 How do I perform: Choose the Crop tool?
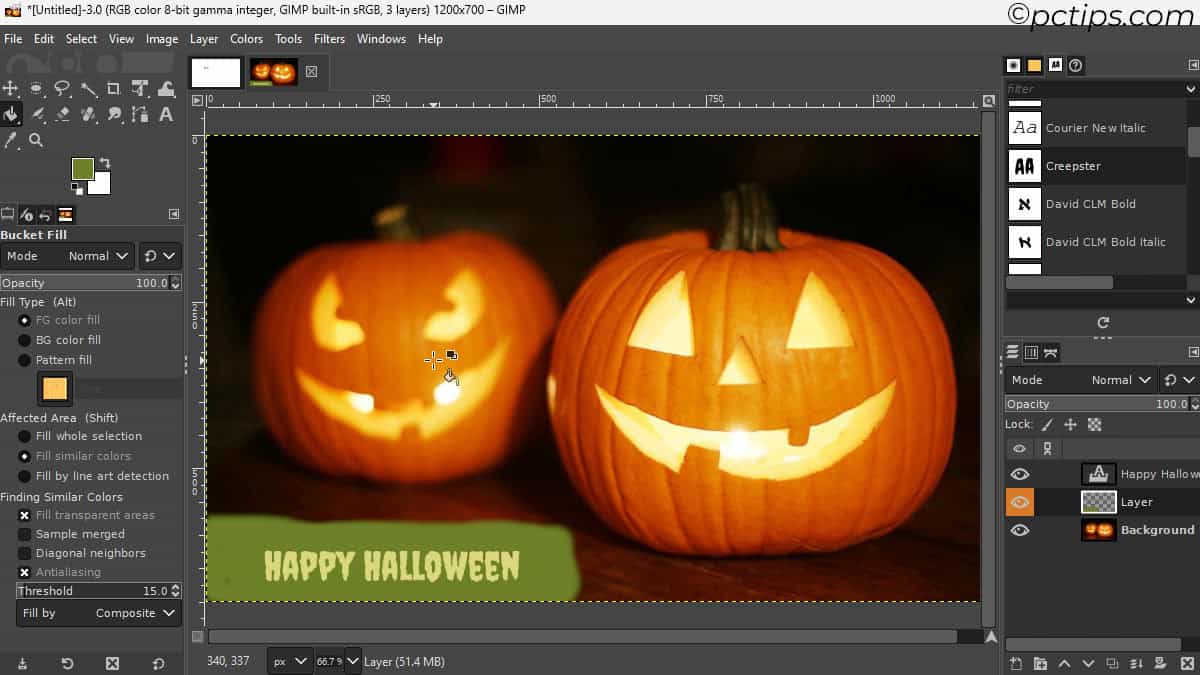pos(113,88)
